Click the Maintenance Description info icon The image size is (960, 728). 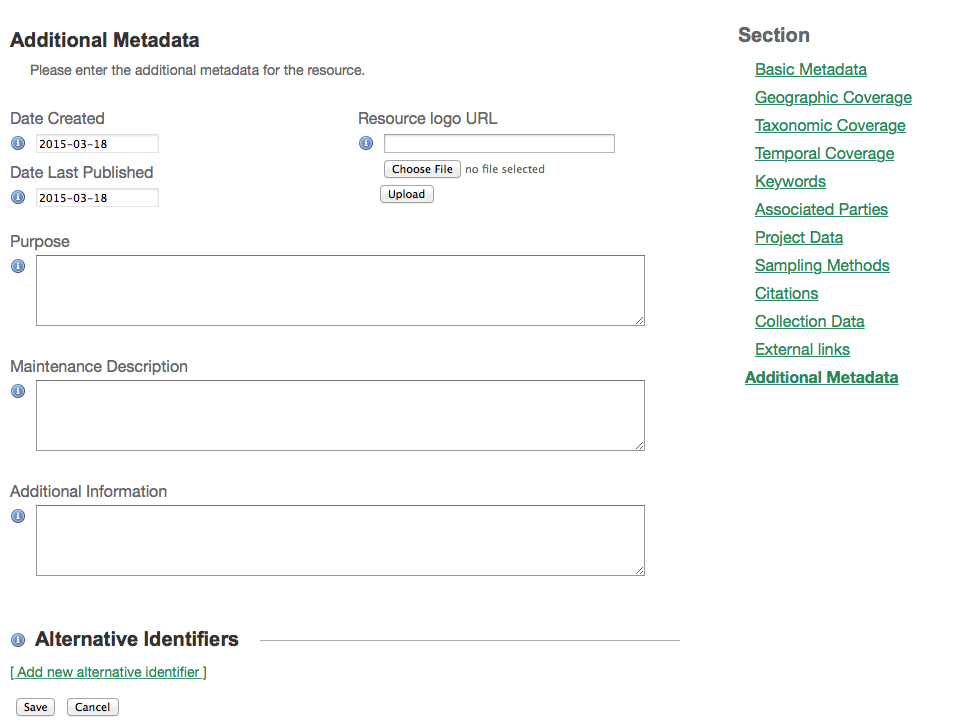click(17, 391)
